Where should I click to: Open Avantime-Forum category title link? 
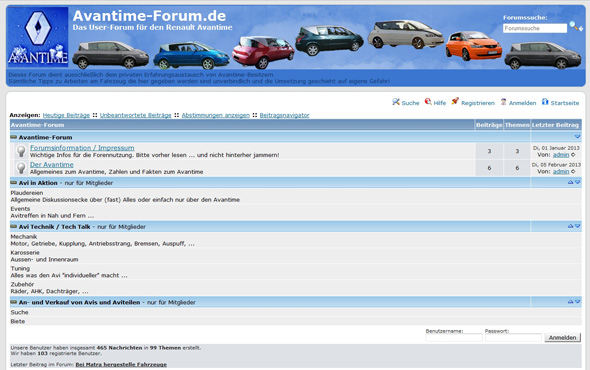click(45, 137)
